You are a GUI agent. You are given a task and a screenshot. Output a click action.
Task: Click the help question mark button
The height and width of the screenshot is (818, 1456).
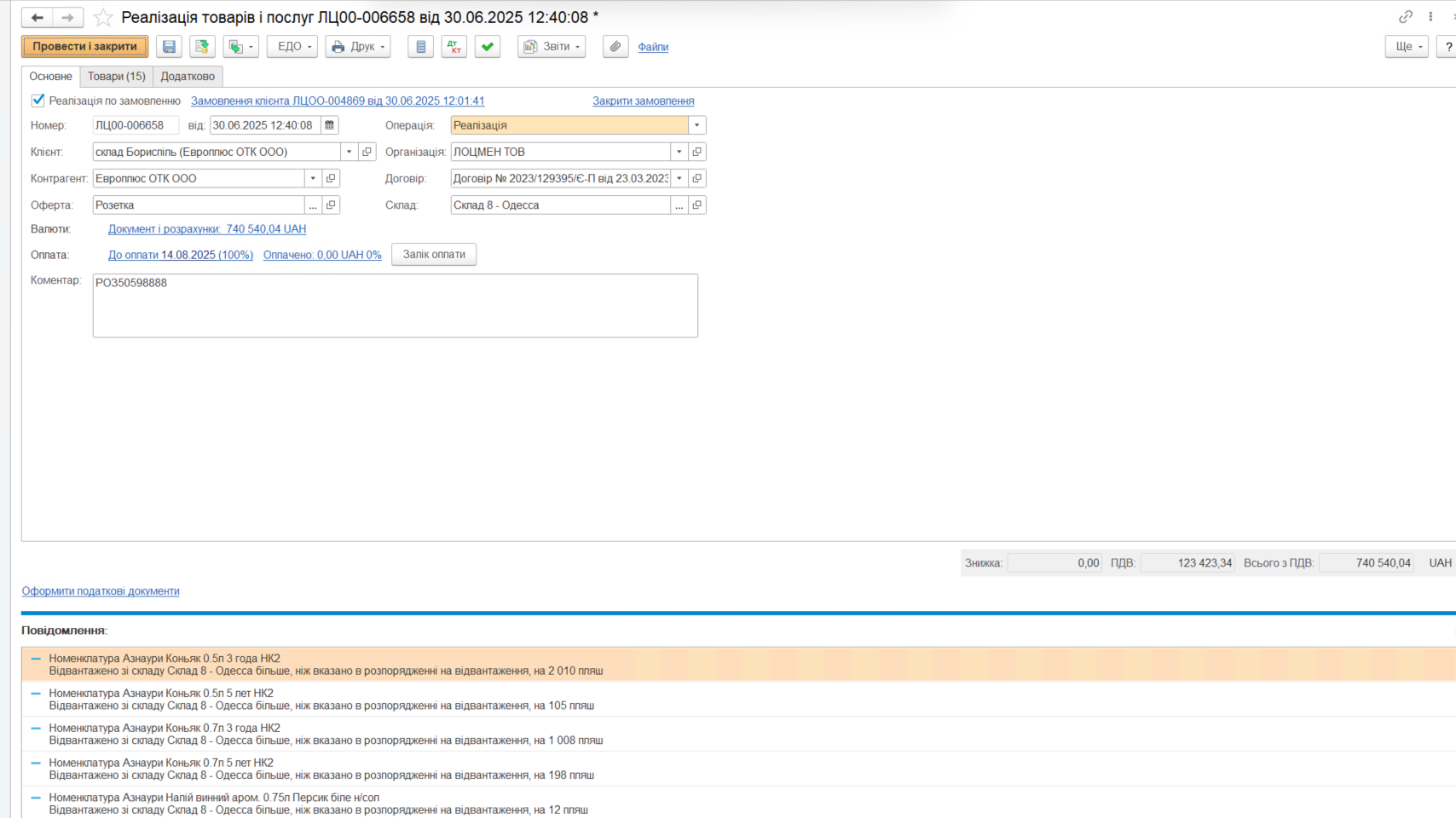click(x=1447, y=47)
